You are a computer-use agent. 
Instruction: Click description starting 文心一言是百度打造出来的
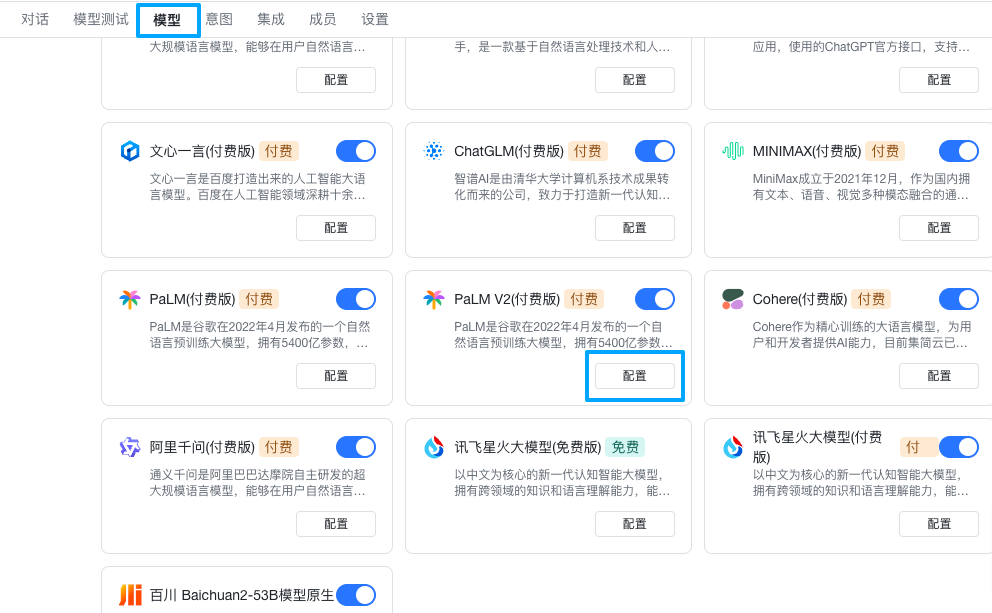click(257, 187)
